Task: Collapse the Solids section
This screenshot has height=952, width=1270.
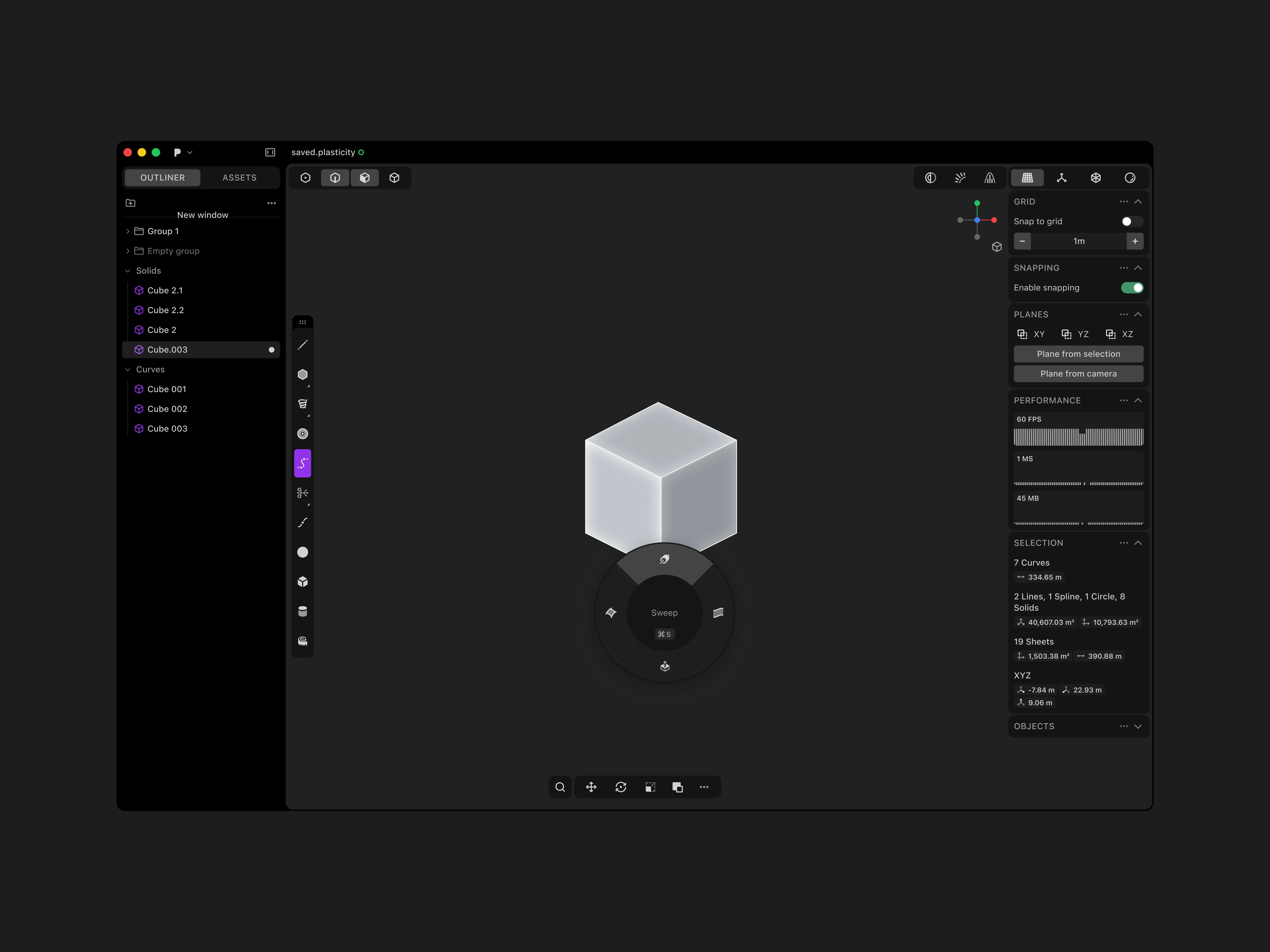Action: coord(128,271)
